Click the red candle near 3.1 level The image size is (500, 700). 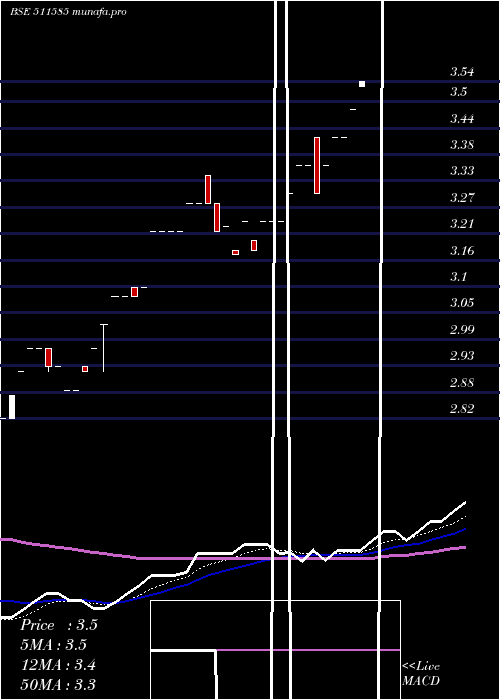(134, 292)
